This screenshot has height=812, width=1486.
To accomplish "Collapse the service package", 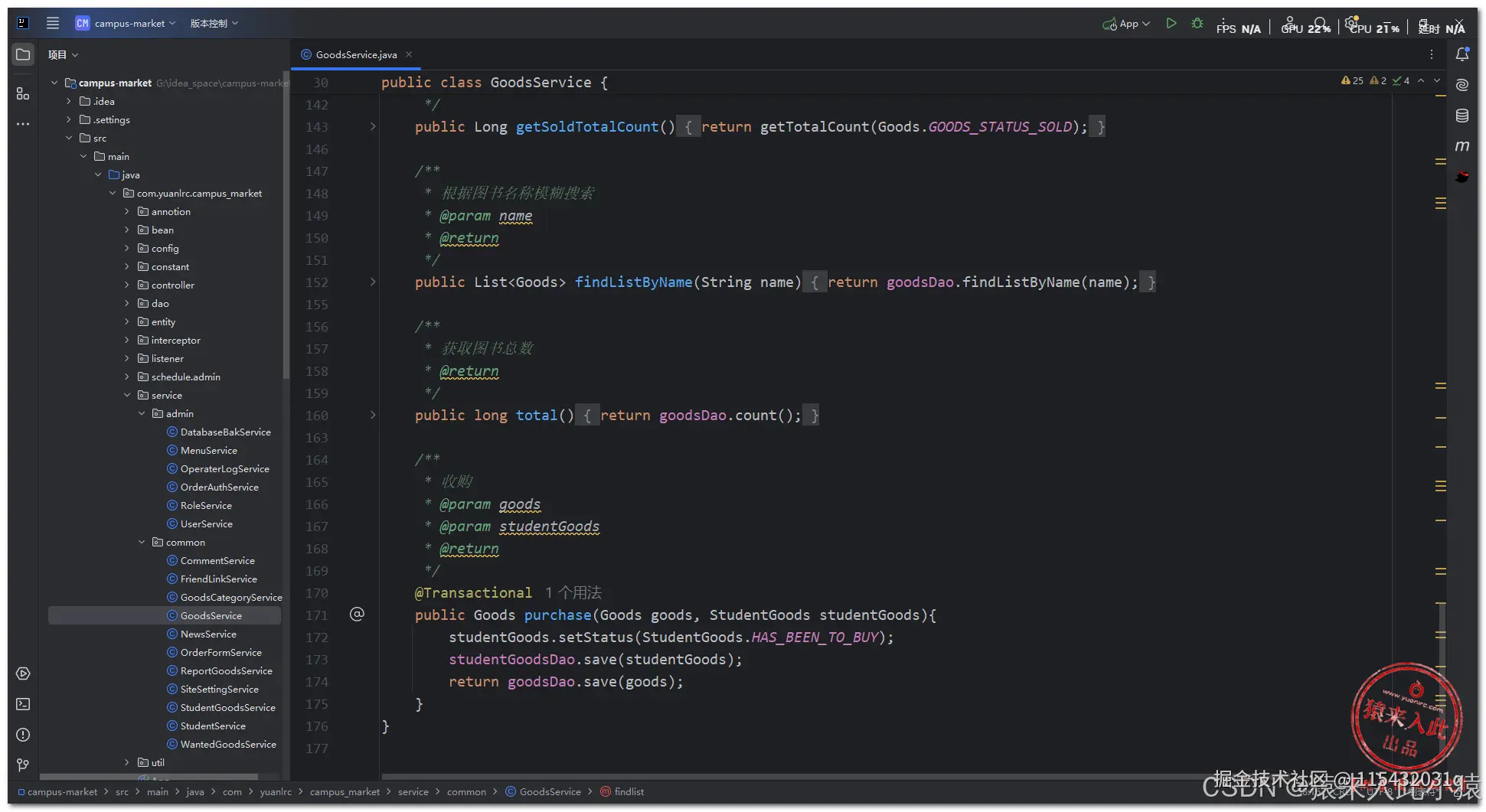I will [x=127, y=395].
